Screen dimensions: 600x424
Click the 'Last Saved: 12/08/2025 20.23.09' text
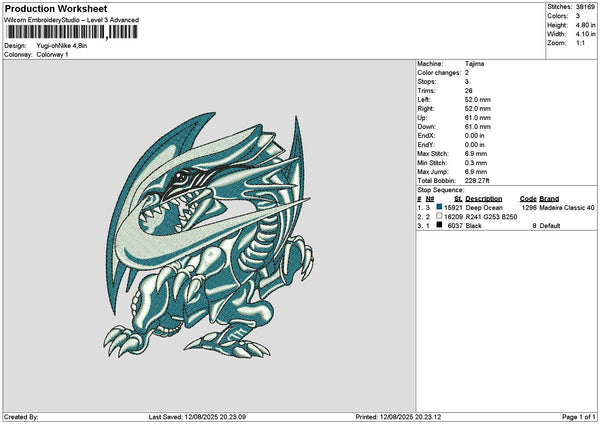[197, 417]
